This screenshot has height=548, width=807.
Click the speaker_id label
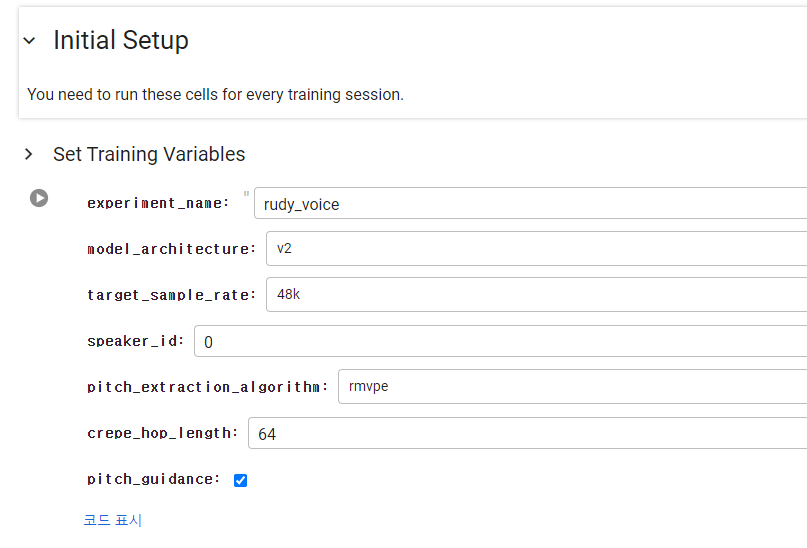[x=135, y=341]
